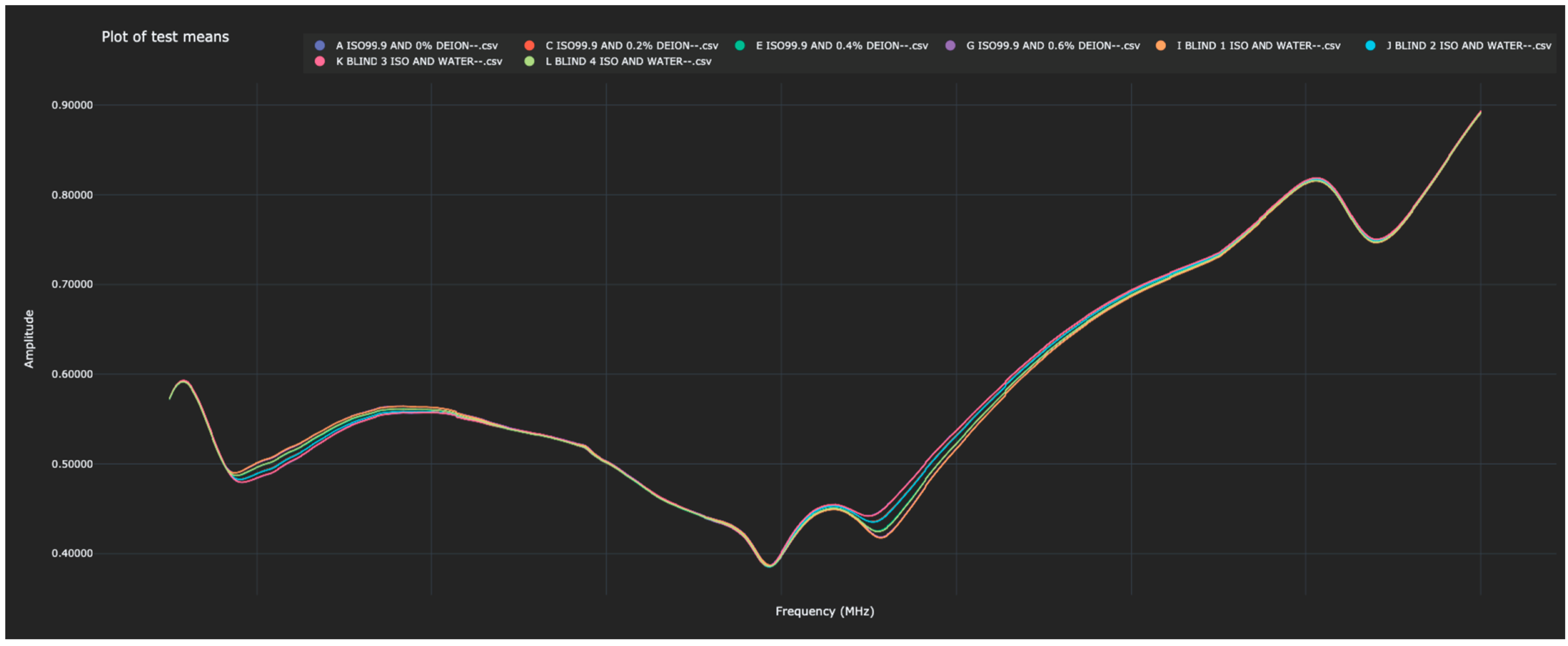This screenshot has width=1568, height=646.
Task: Toggle the 'K BLIND 3 ISO AND WATER' legend text
Action: pos(419,61)
